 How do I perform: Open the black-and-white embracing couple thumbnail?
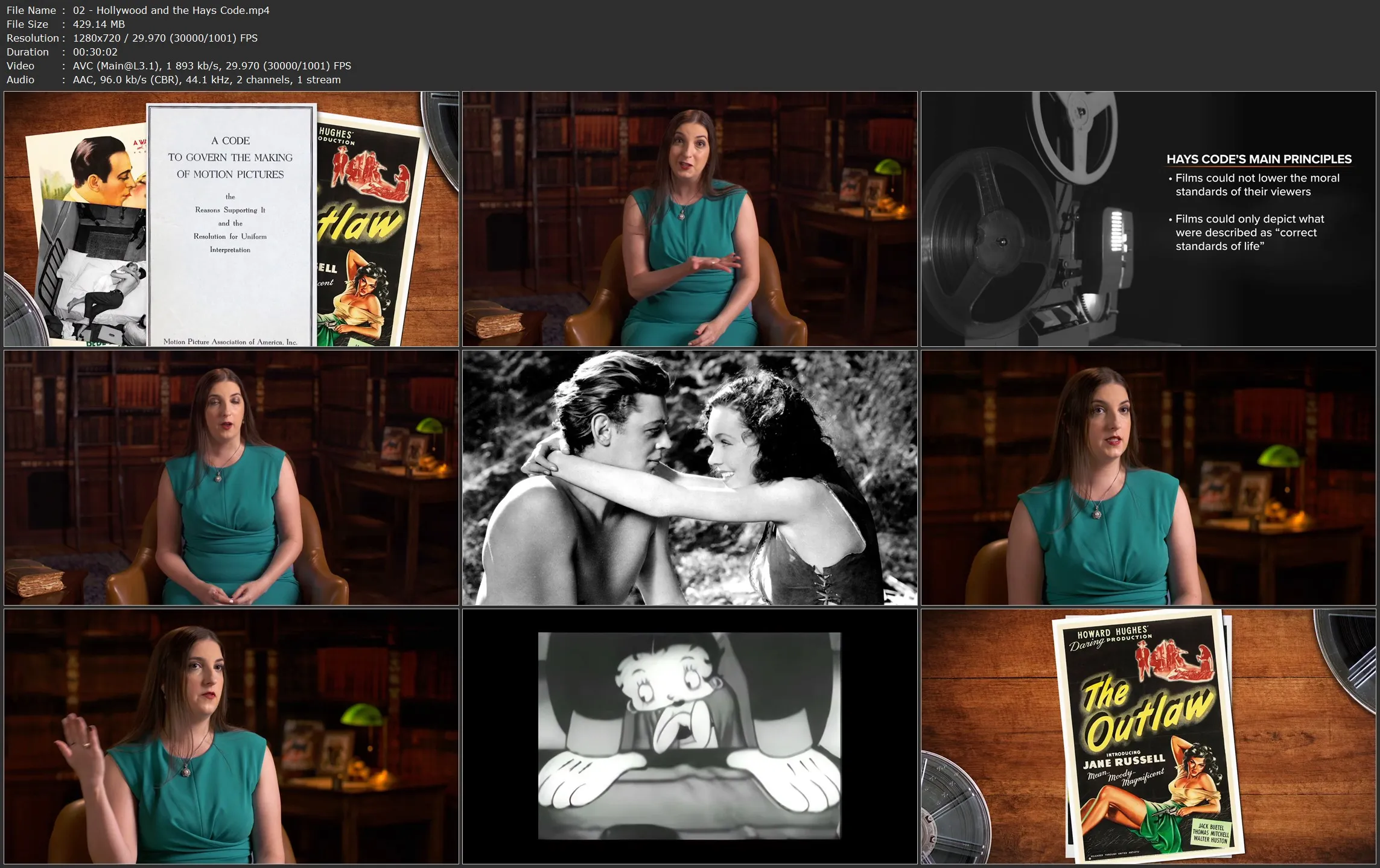(x=690, y=478)
